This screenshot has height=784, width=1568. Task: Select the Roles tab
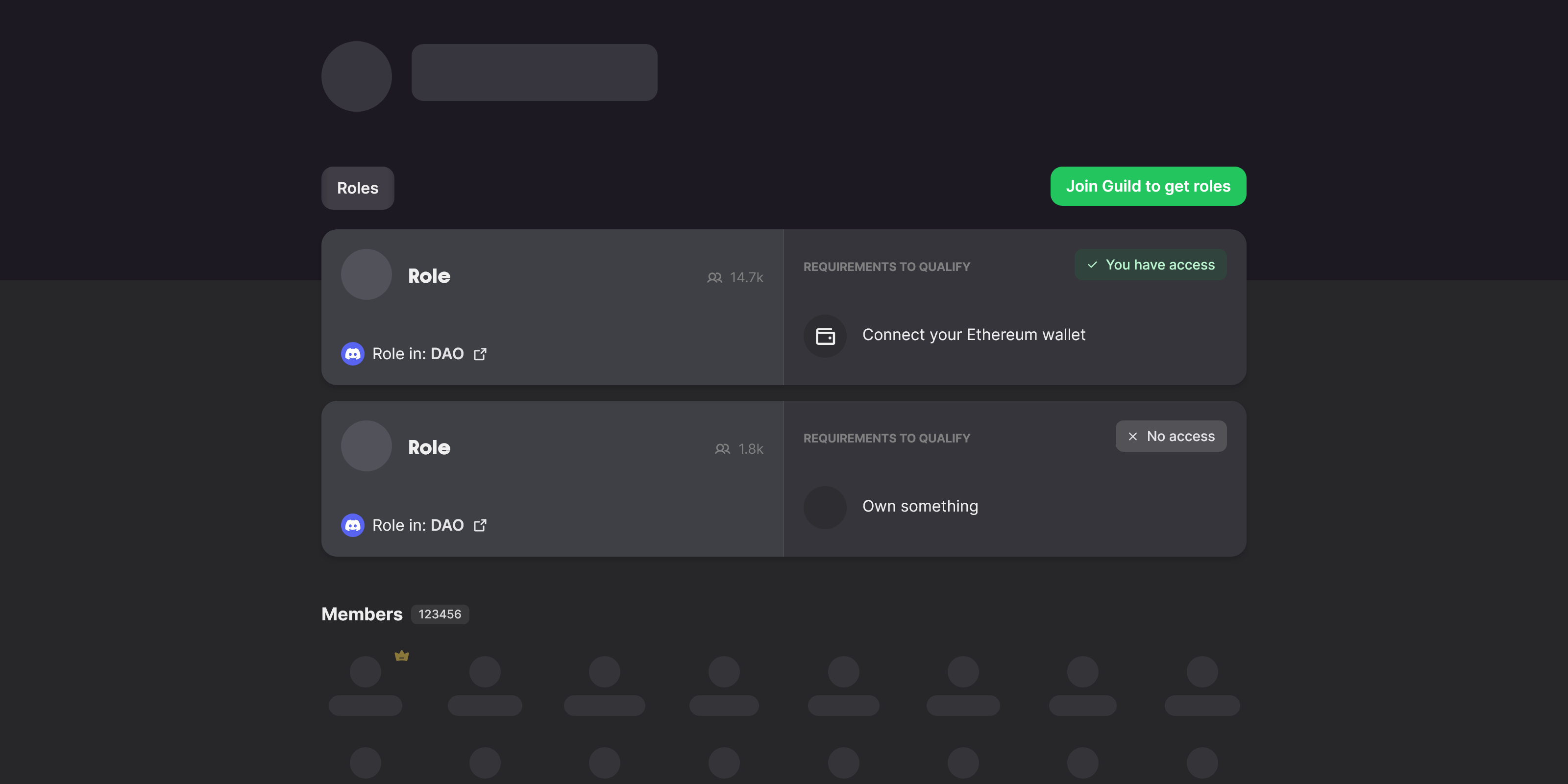357,188
